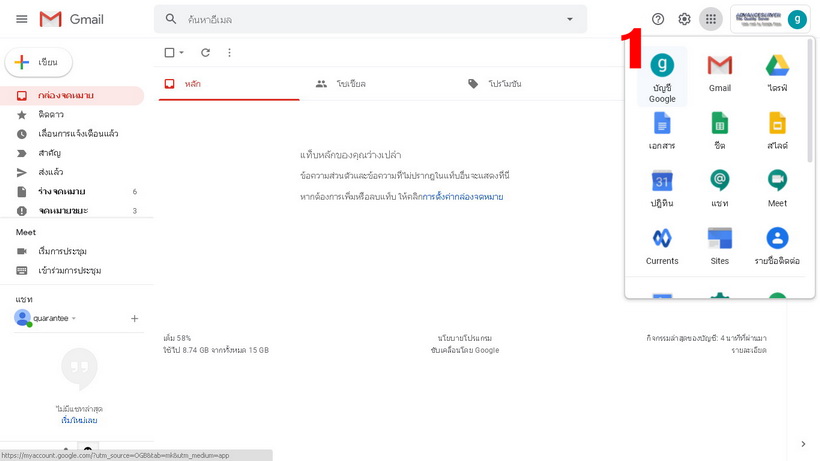Viewport: 820px width, 461px height.
Task: Open Google Docs app in launcher
Action: pos(662,131)
